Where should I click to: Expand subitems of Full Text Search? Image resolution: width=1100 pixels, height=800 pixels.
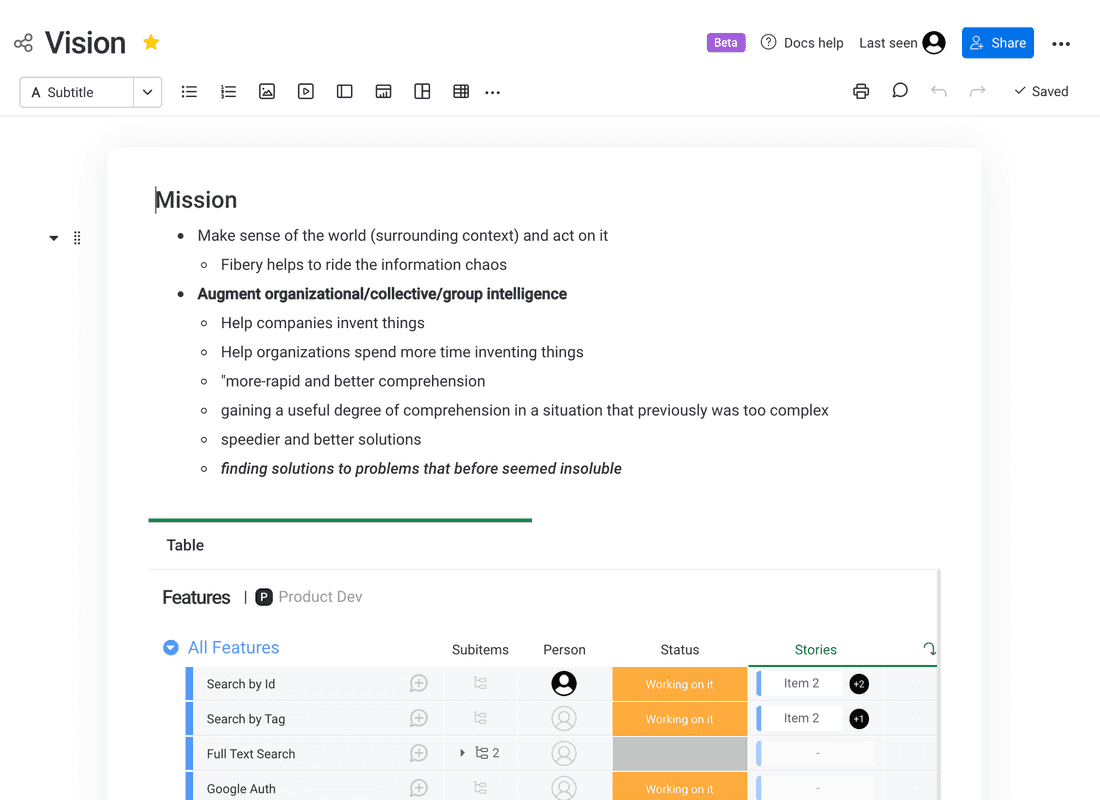(462, 753)
